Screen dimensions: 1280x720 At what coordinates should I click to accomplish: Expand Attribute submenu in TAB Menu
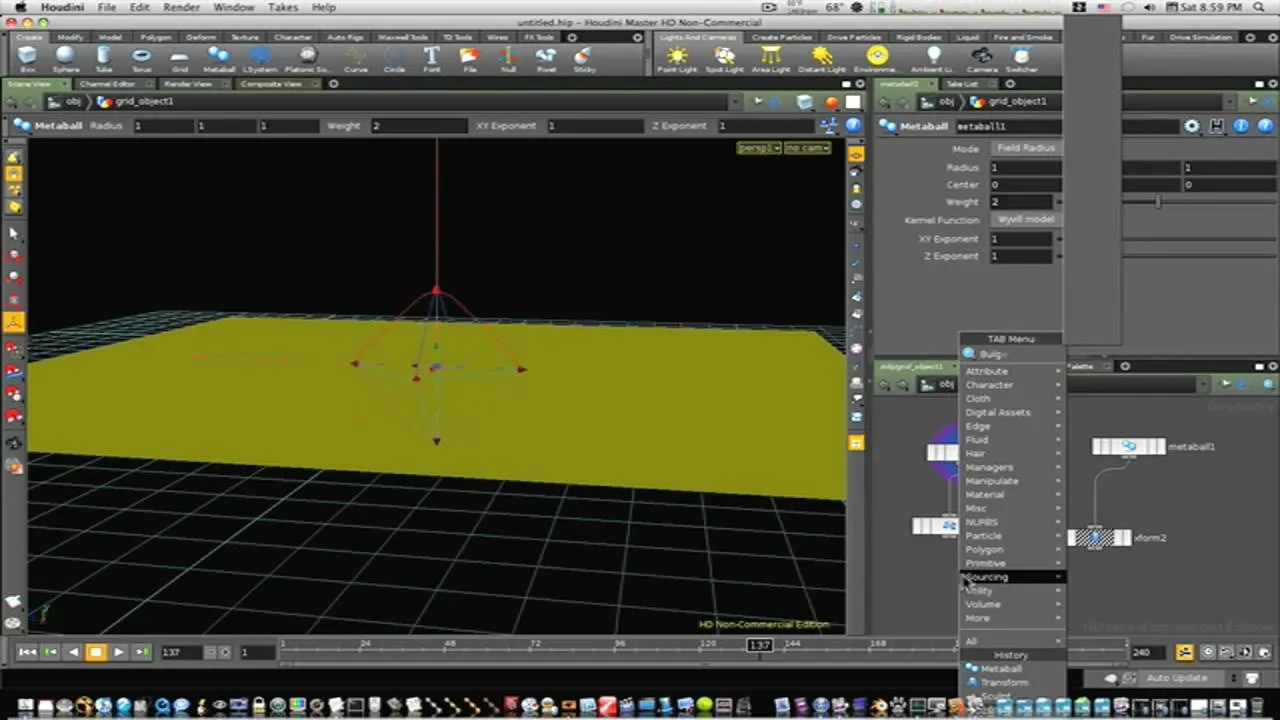[x=1011, y=371]
